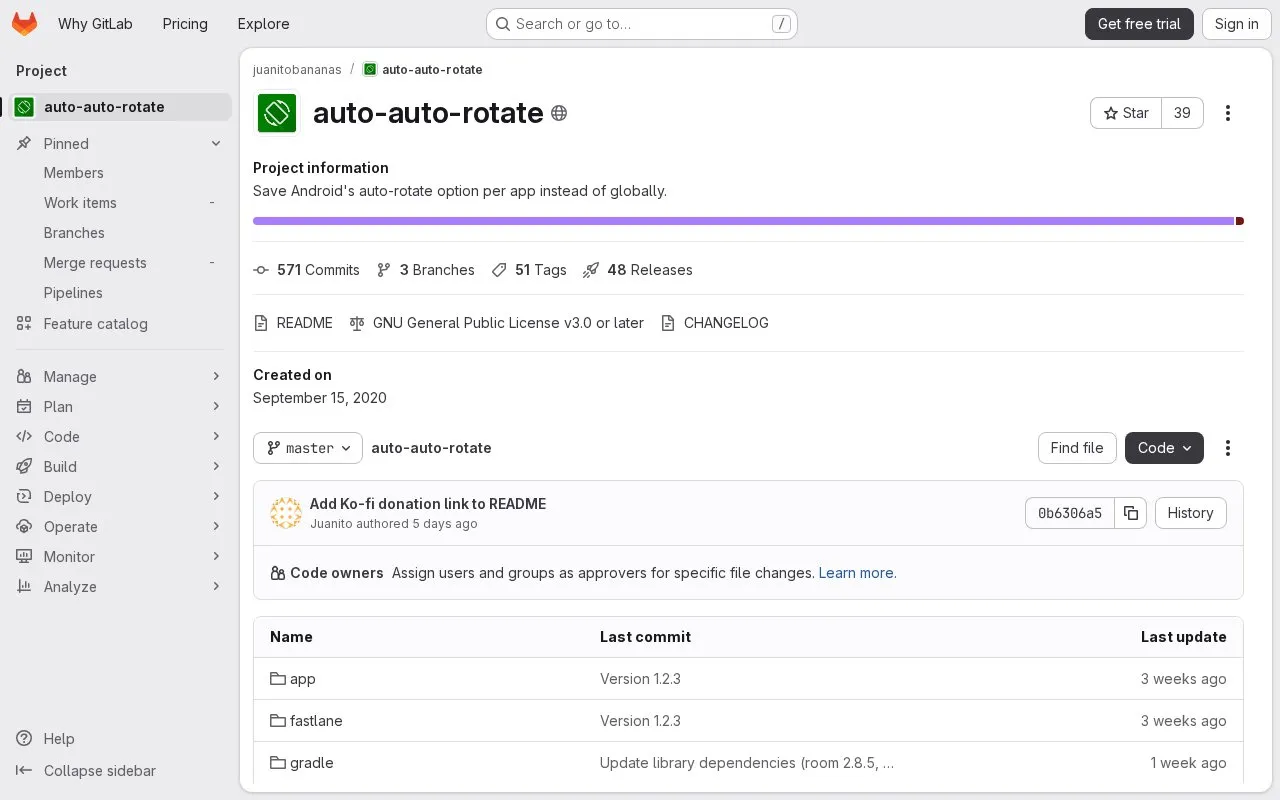The height and width of the screenshot is (800, 1280).
Task: Open the juanitobananas breadcrumb link
Action: [297, 70]
